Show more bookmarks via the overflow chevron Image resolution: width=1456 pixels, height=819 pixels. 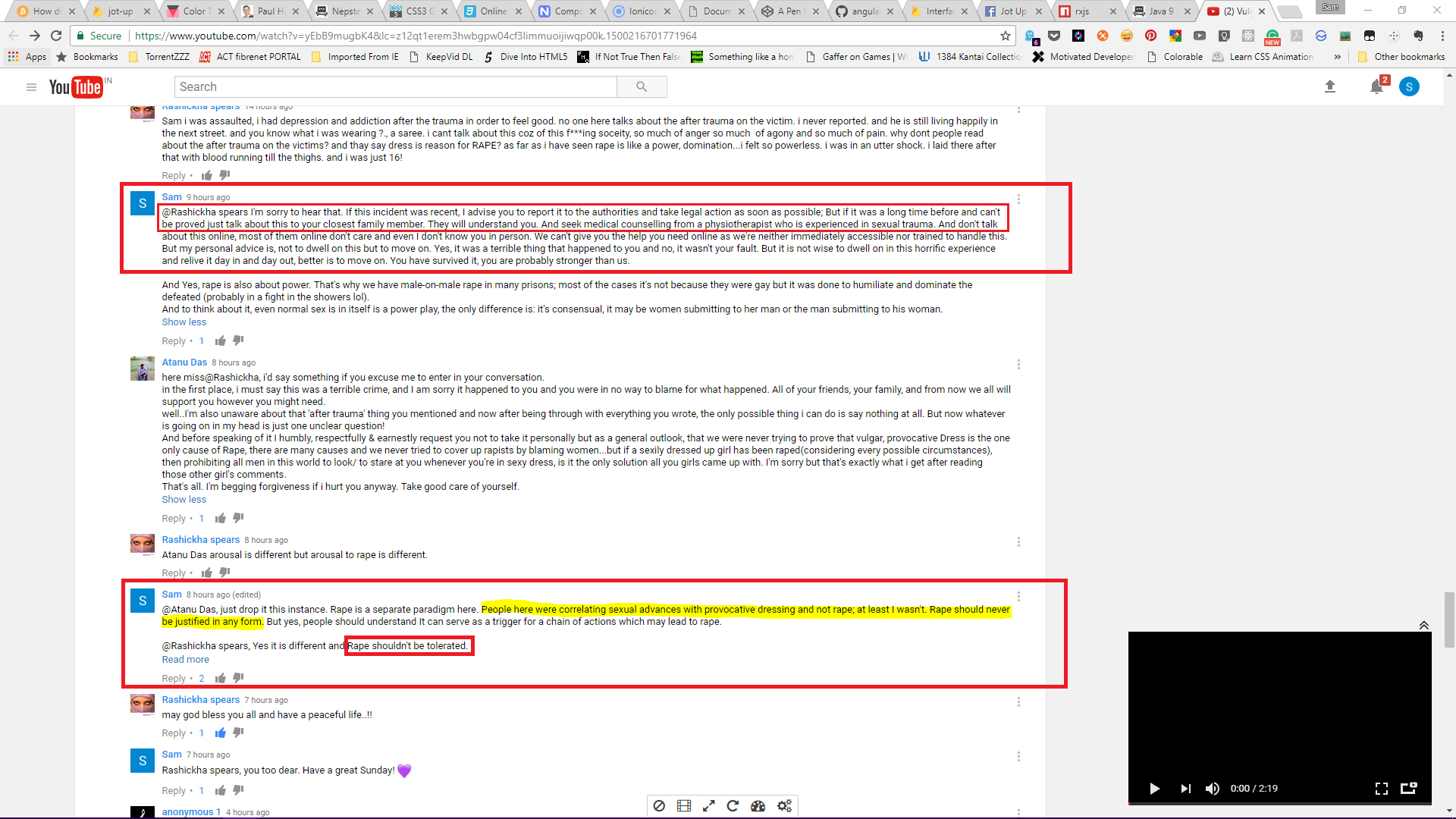[1337, 57]
